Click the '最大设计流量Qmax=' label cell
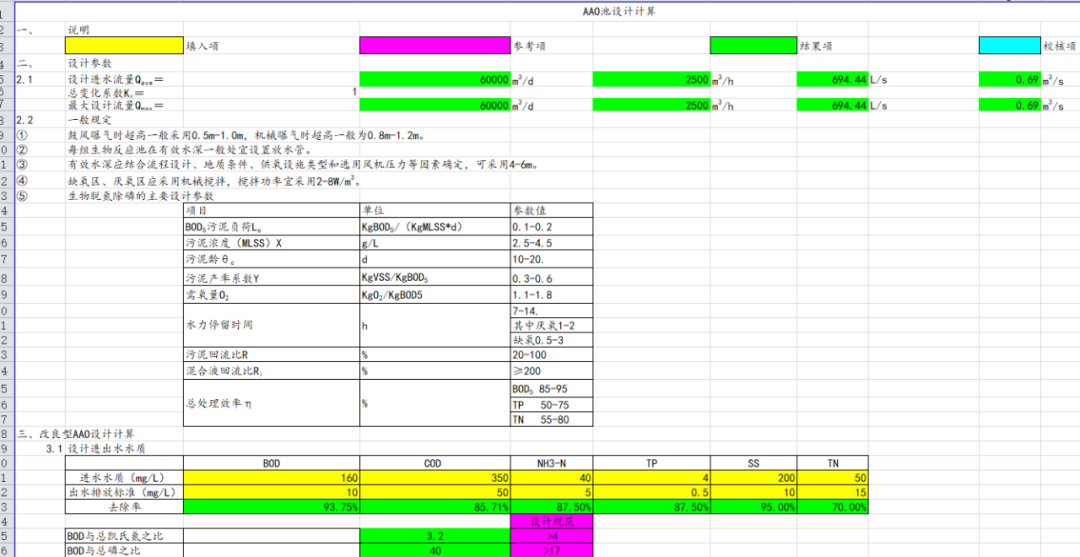Screen dimensions: 1080x557 pyautogui.click(x=116, y=106)
